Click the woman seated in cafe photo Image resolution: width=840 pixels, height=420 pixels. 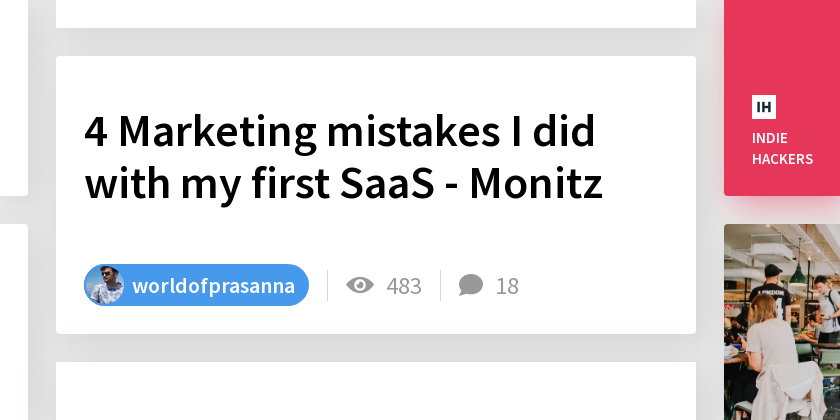tap(769, 356)
